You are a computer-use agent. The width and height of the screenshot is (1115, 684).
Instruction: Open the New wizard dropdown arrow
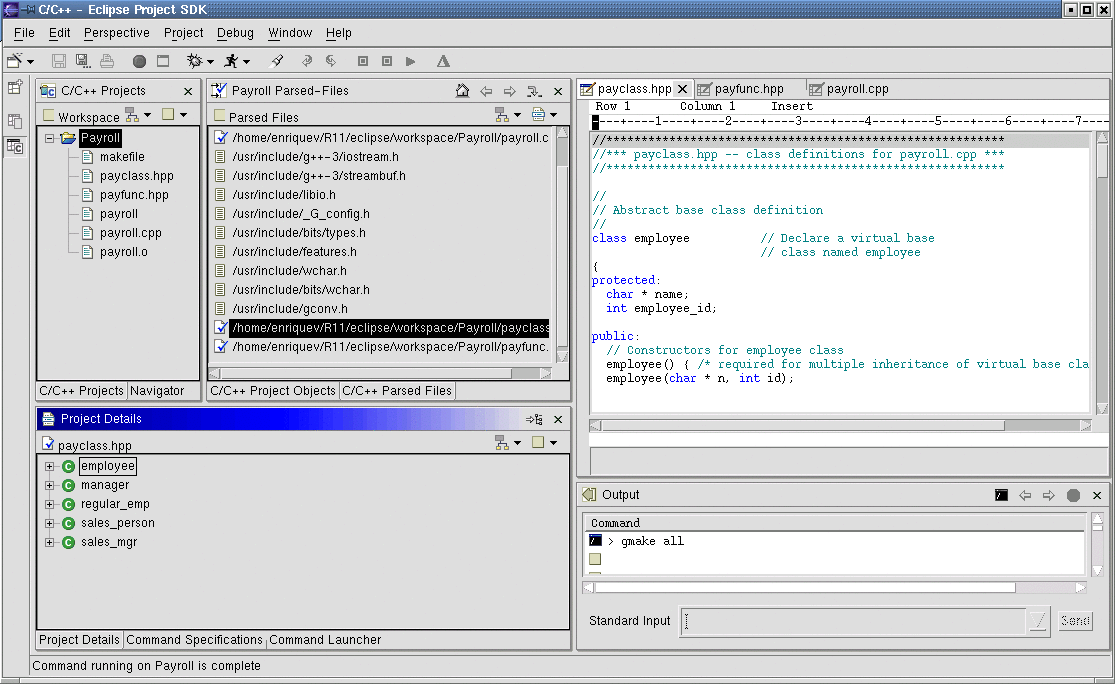[x=31, y=62]
